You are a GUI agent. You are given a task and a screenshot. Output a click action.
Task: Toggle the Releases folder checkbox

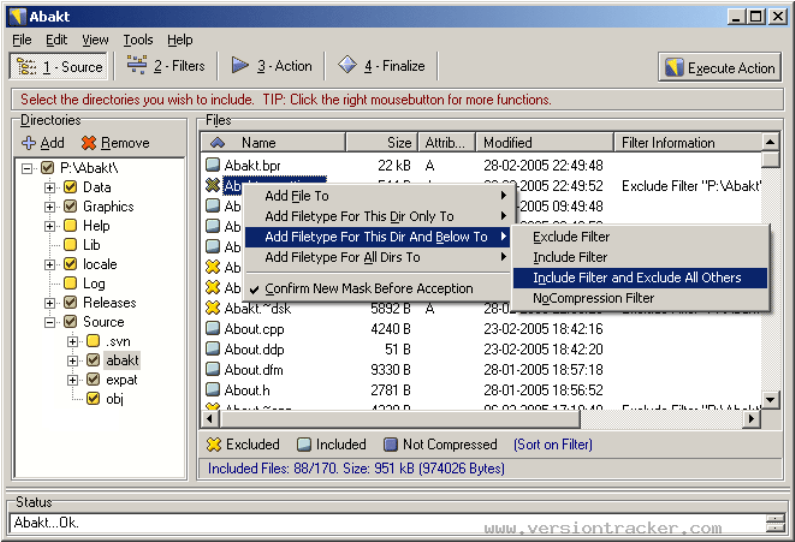[70, 303]
